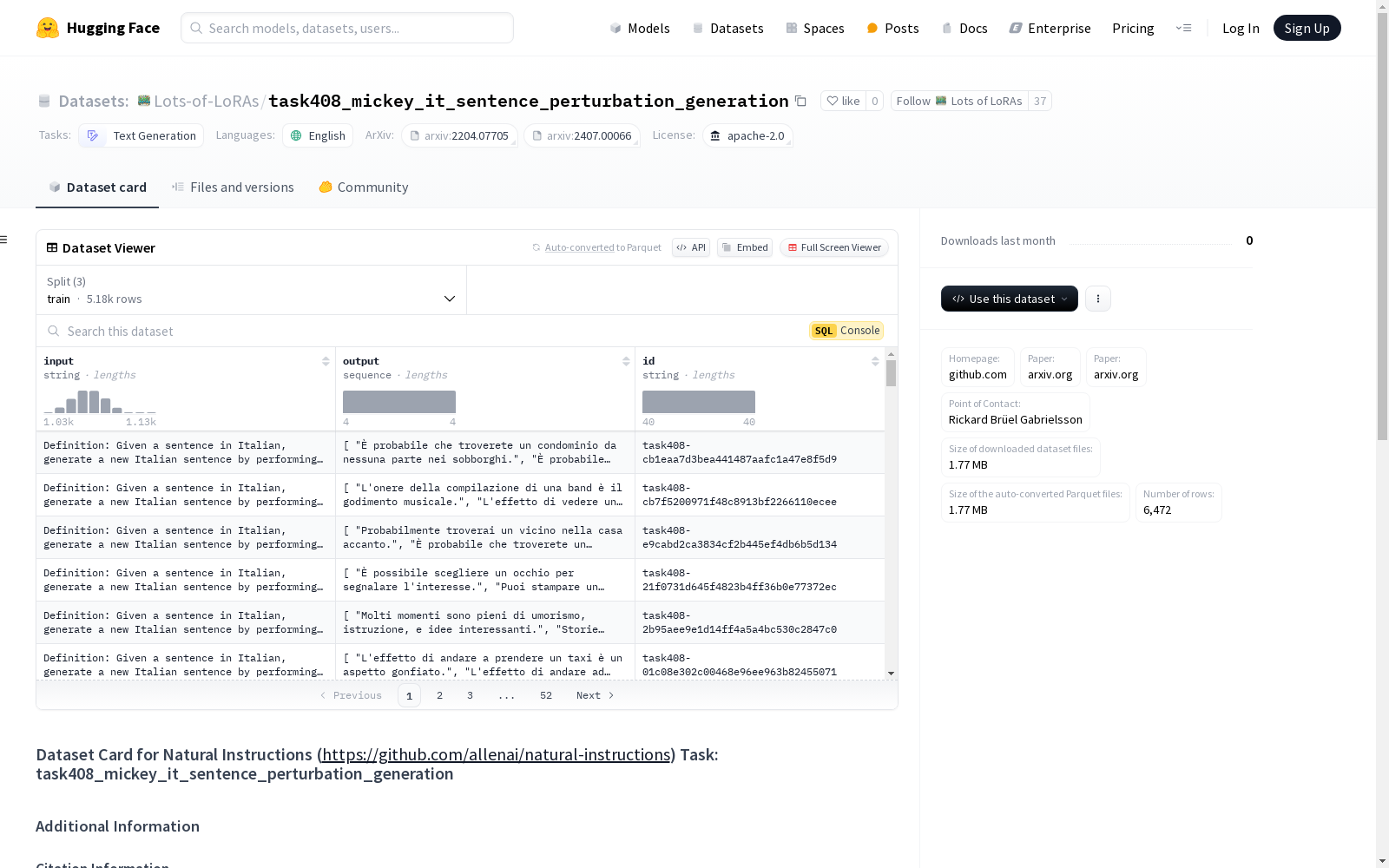
Task: Open the Use this dataset dropdown
Action: [1010, 299]
